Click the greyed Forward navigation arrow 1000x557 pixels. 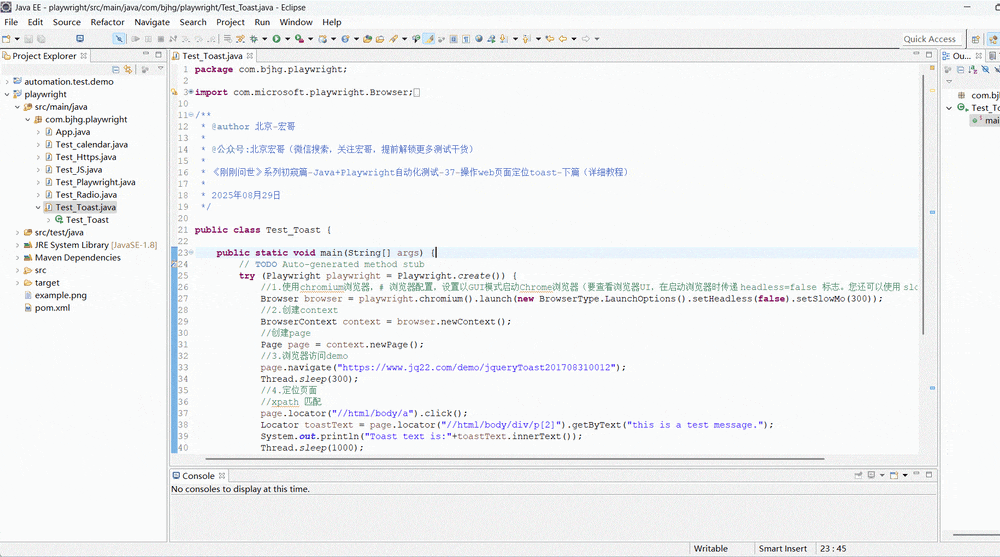[585, 39]
